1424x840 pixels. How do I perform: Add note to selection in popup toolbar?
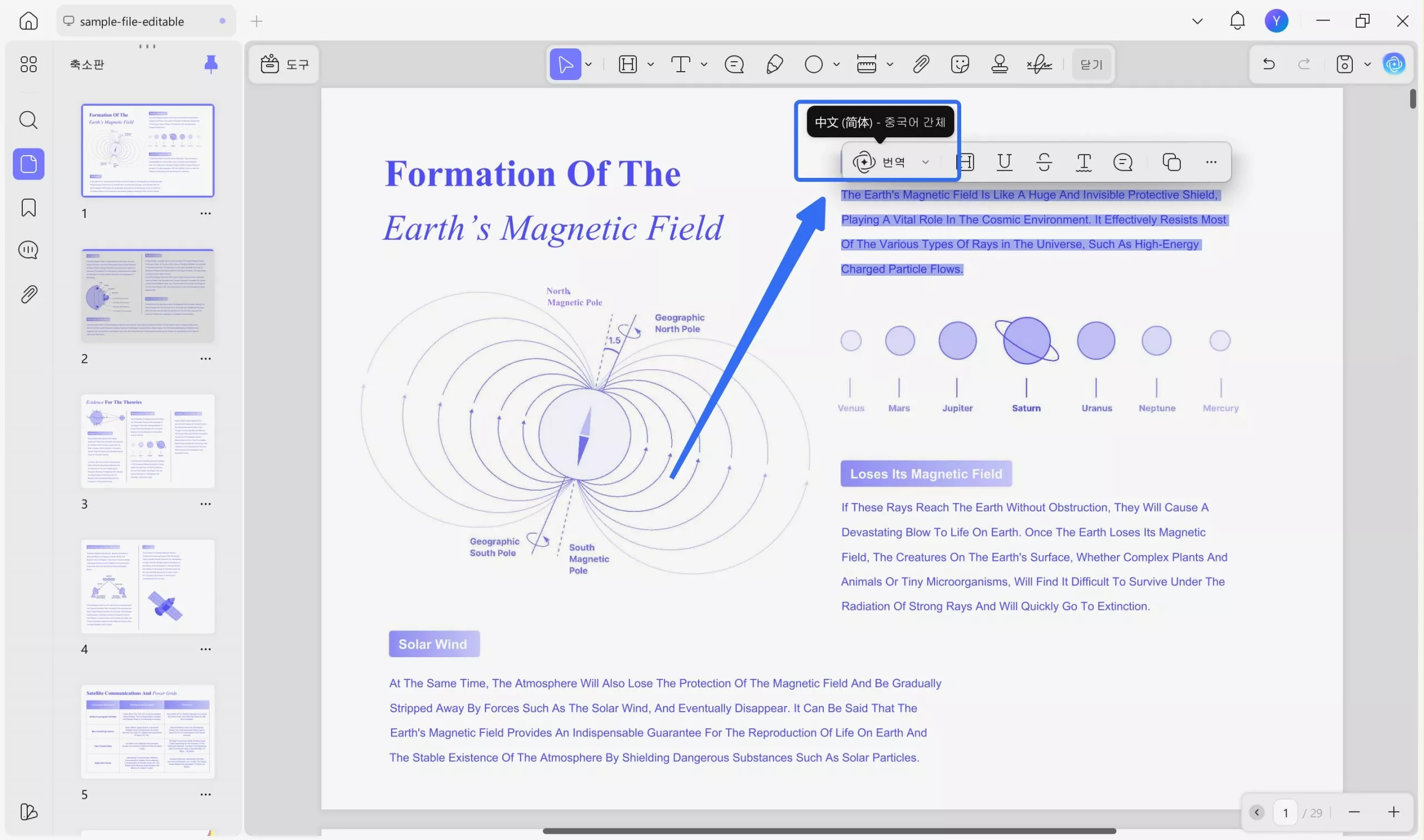pyautogui.click(x=1123, y=162)
